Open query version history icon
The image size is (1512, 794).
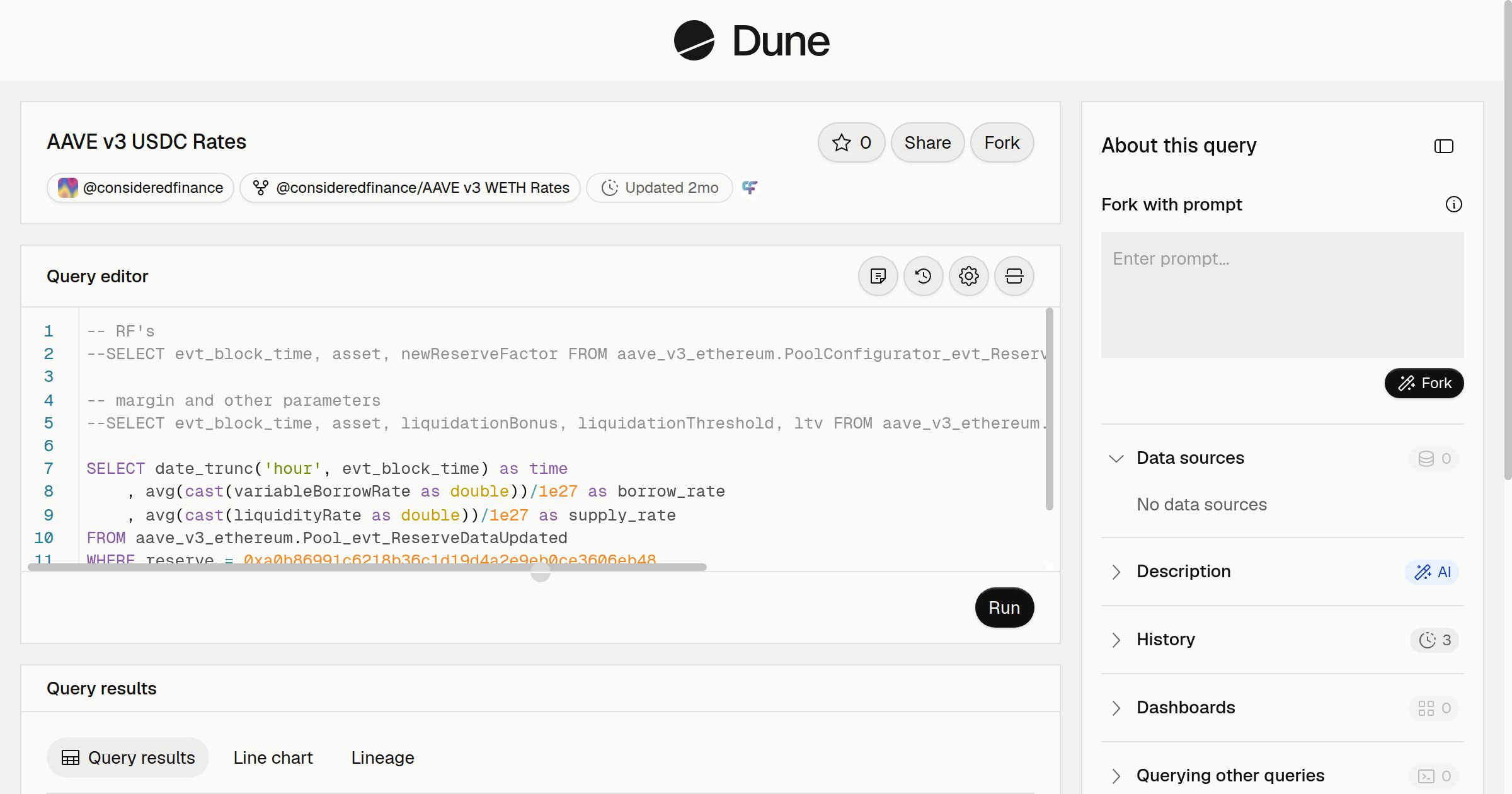pos(923,276)
